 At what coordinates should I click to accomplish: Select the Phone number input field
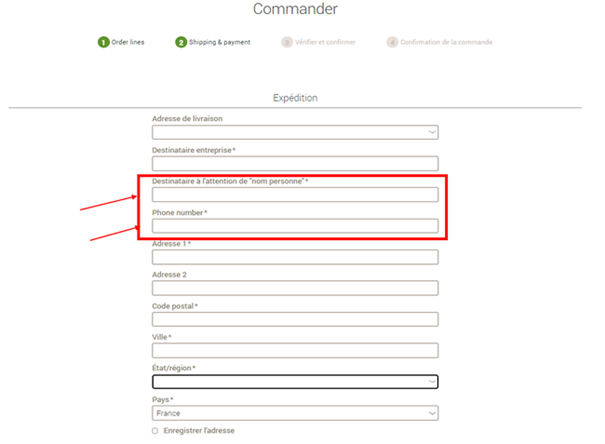[x=295, y=226]
